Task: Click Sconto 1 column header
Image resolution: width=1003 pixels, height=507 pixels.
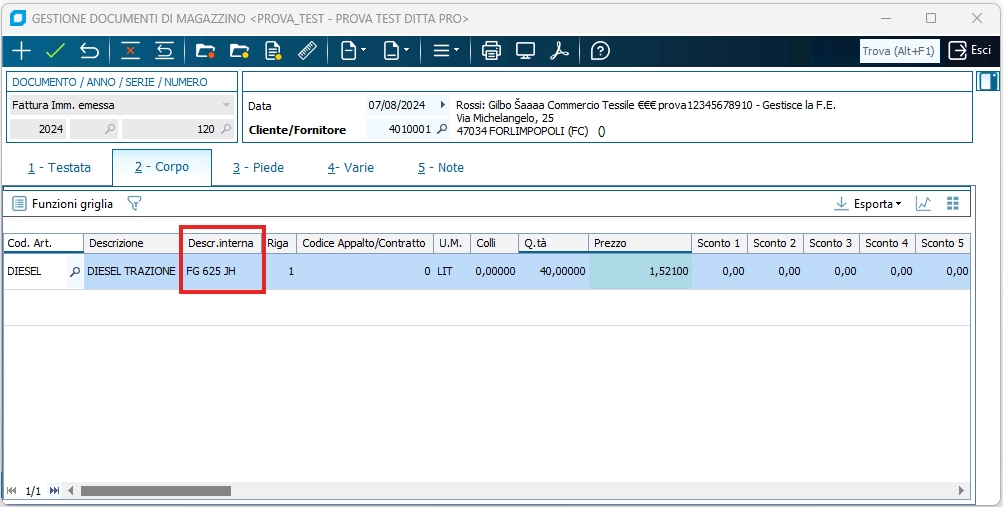Action: 719,243
